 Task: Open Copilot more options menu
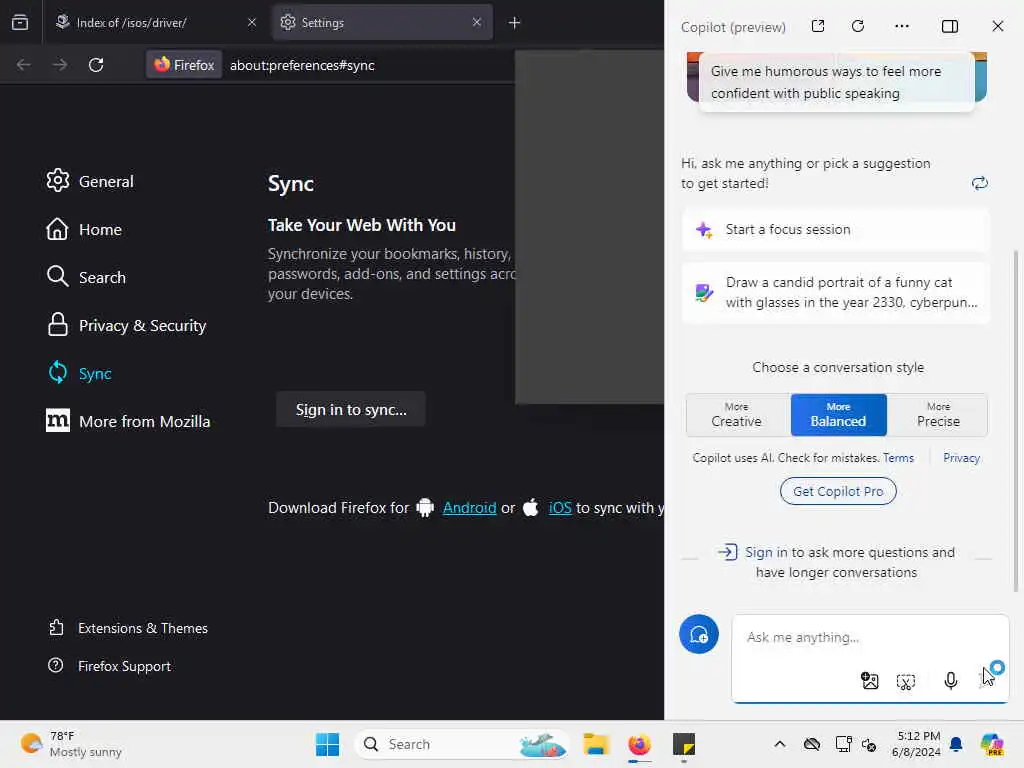tap(902, 26)
